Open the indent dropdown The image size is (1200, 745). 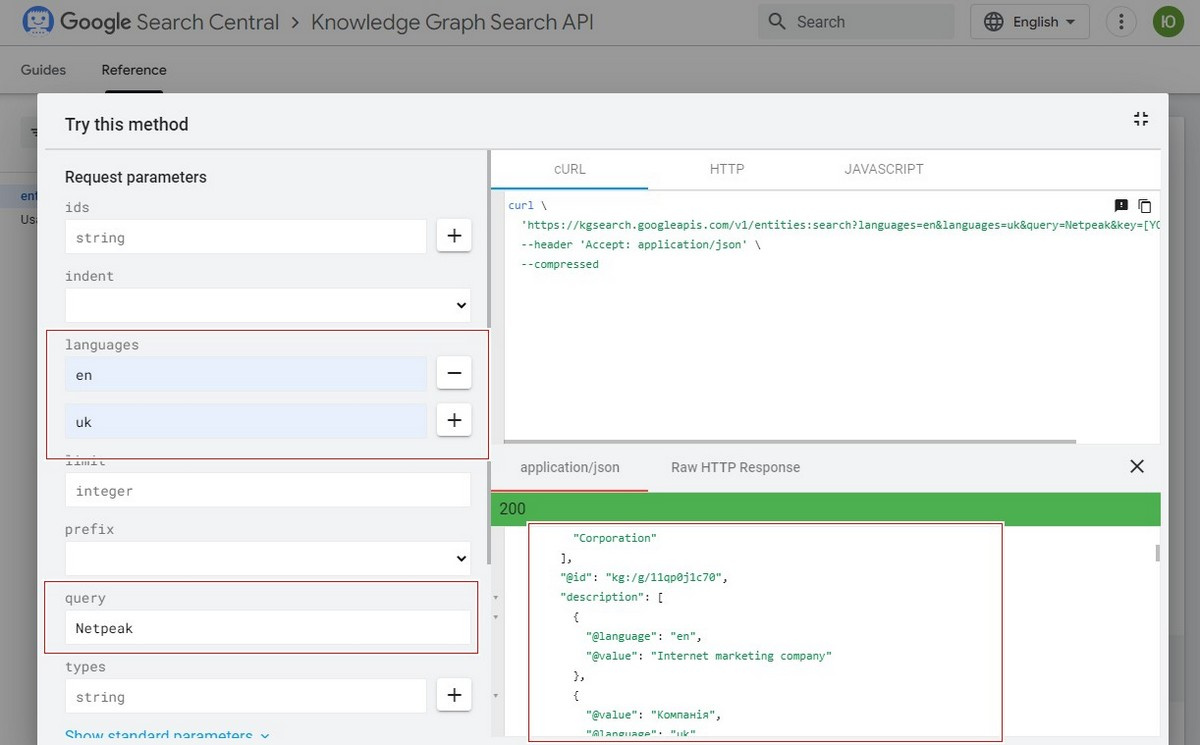point(267,305)
